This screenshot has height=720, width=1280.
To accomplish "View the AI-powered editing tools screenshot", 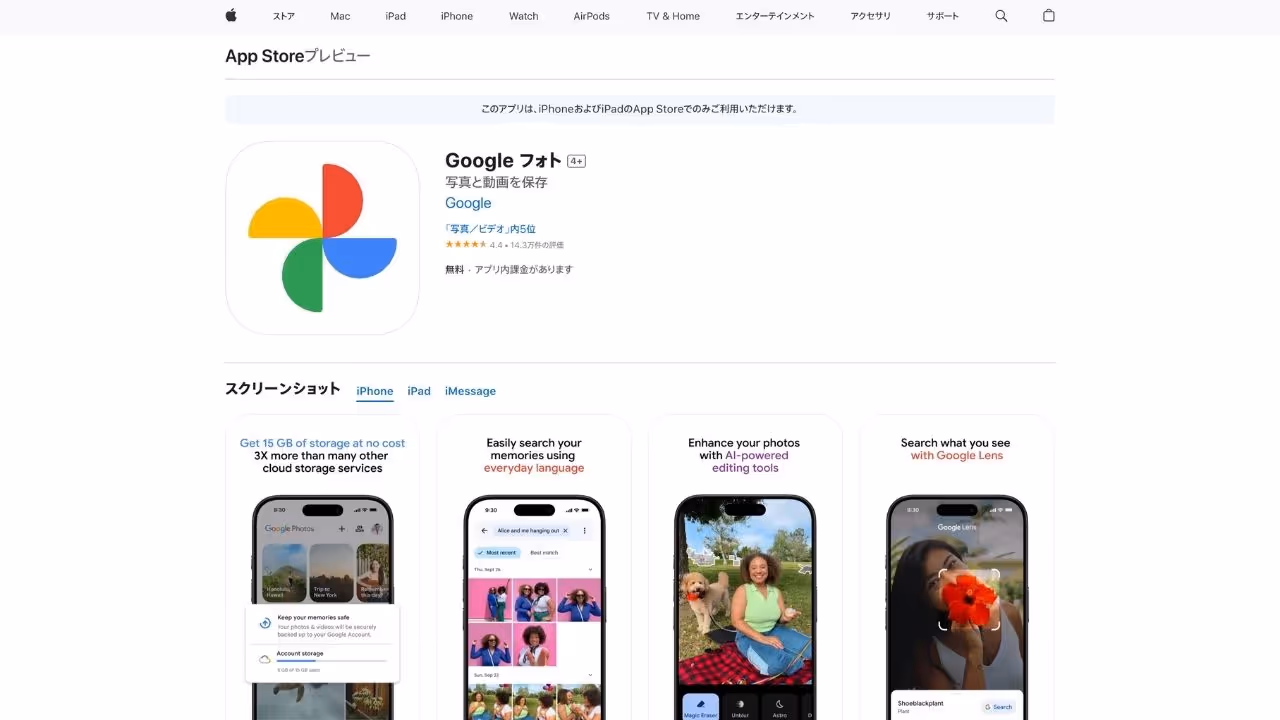I will tap(745, 568).
